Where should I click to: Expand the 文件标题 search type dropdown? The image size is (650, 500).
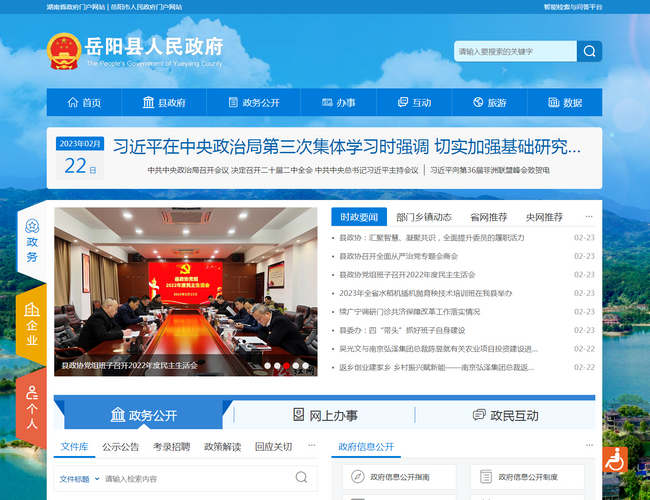click(79, 479)
